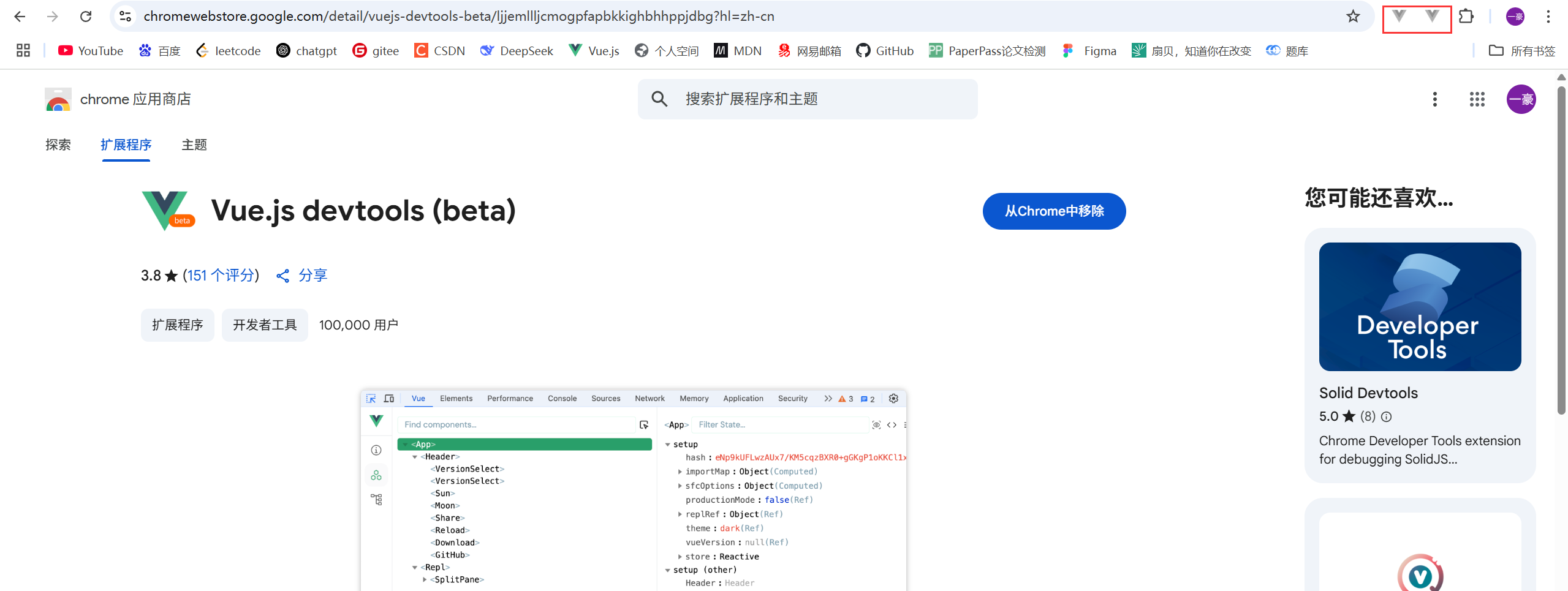
Task: Open the 个人空间 bookmark
Action: tap(667, 51)
